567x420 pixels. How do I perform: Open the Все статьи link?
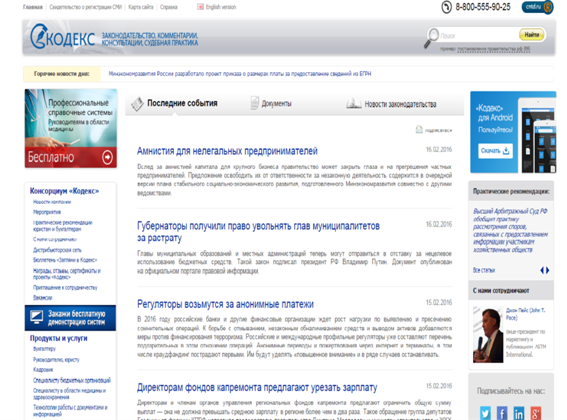point(484,270)
